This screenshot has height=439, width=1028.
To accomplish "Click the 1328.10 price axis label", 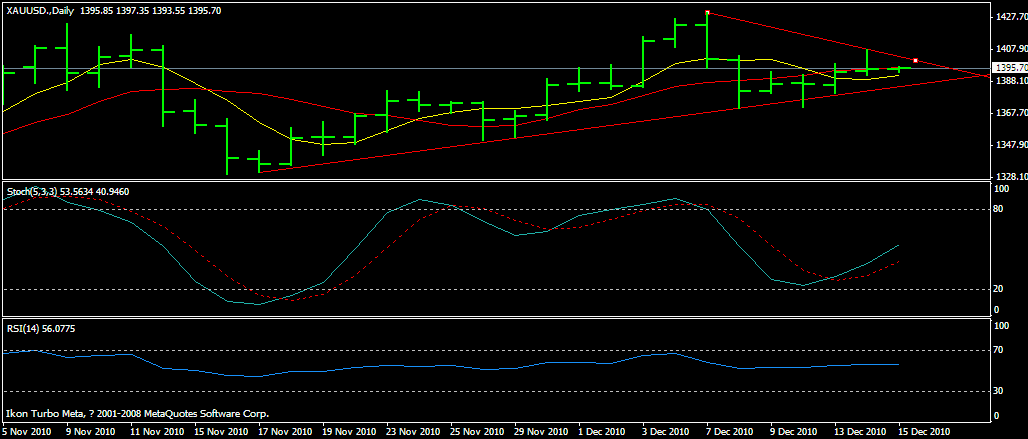I will coord(1009,176).
